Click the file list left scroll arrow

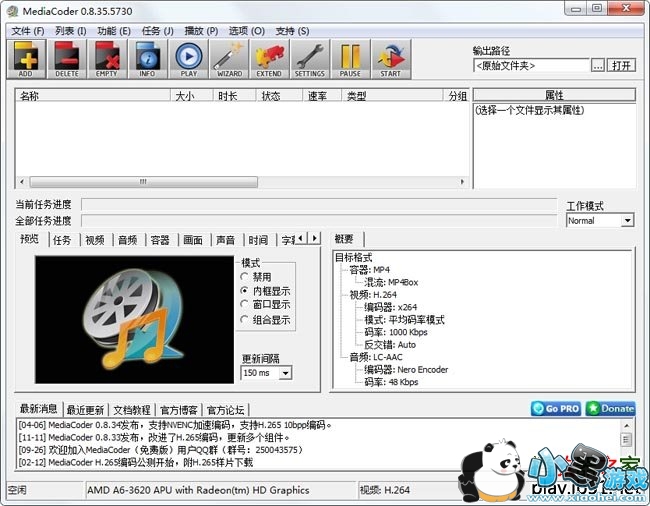tap(22, 182)
